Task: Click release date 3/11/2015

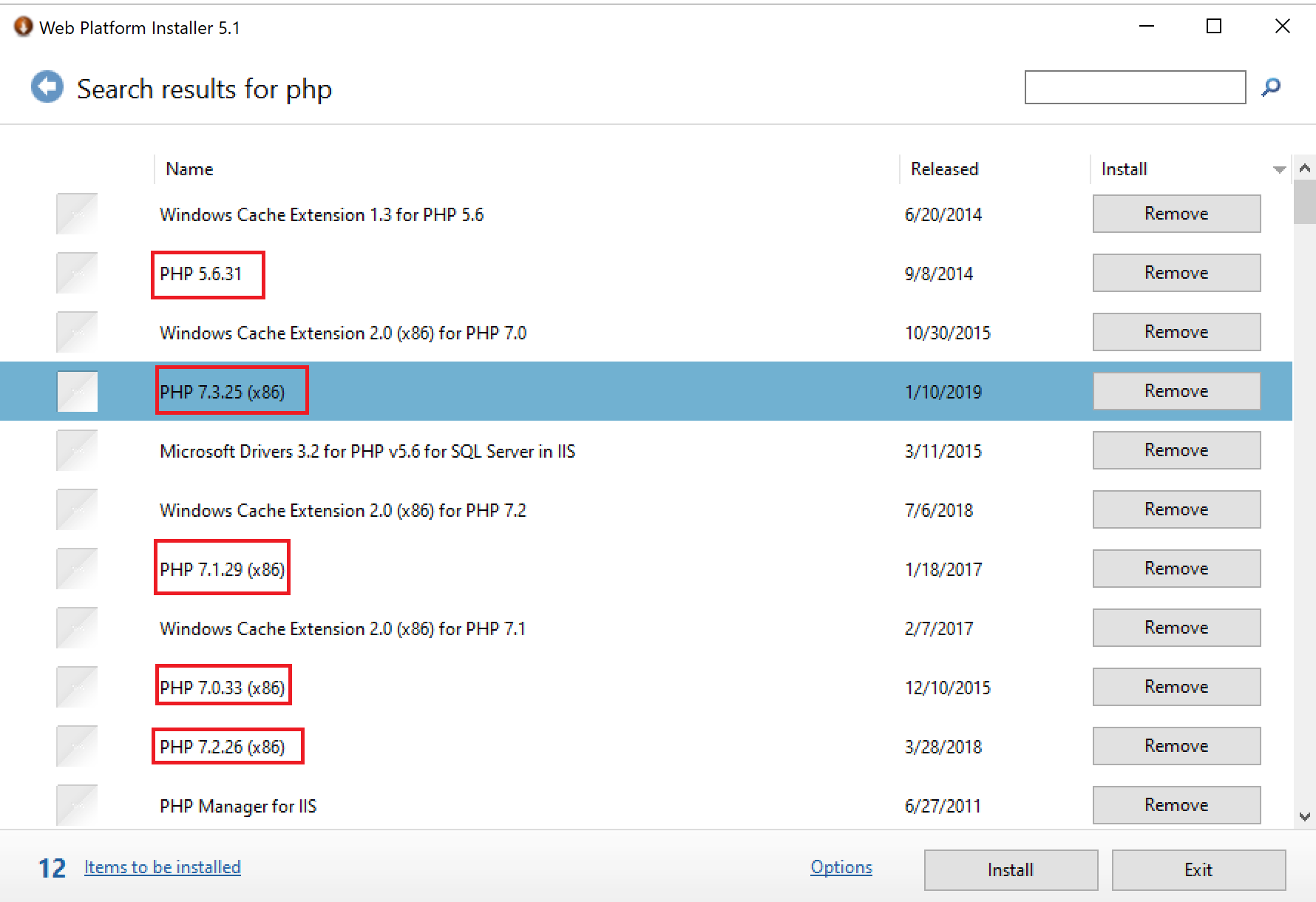Action: point(943,451)
